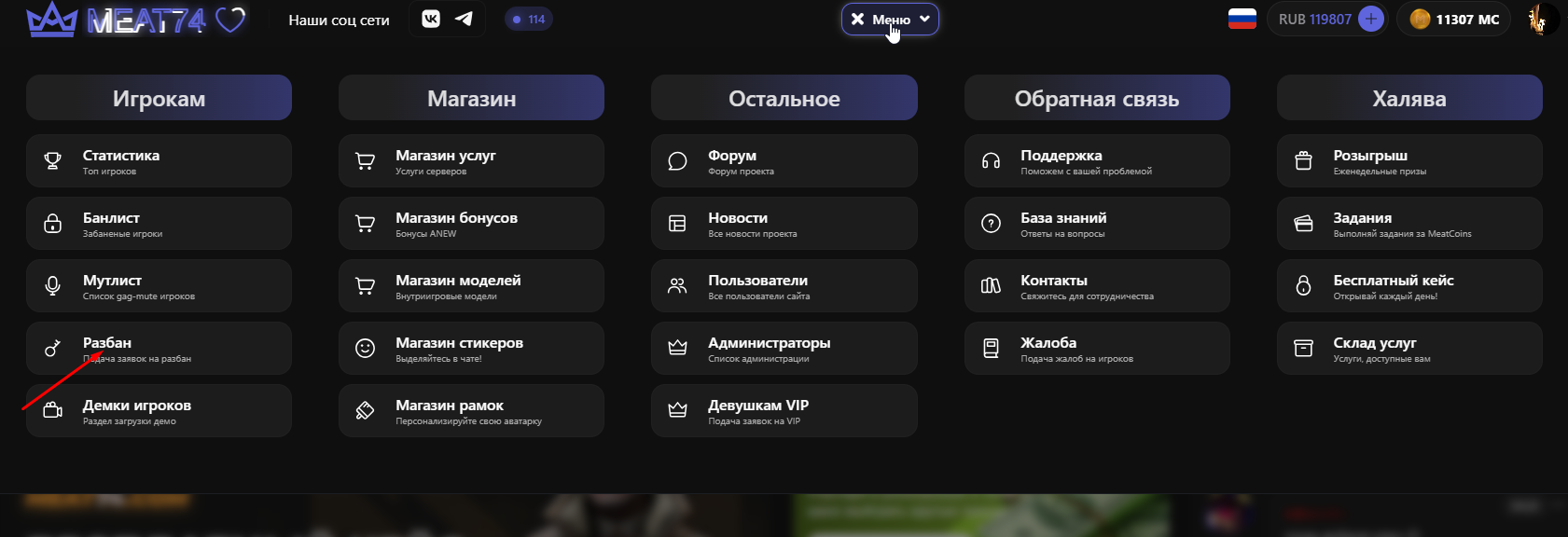Click the online counter badge 114
Viewport: 1568px width, 537px height.
[x=529, y=19]
